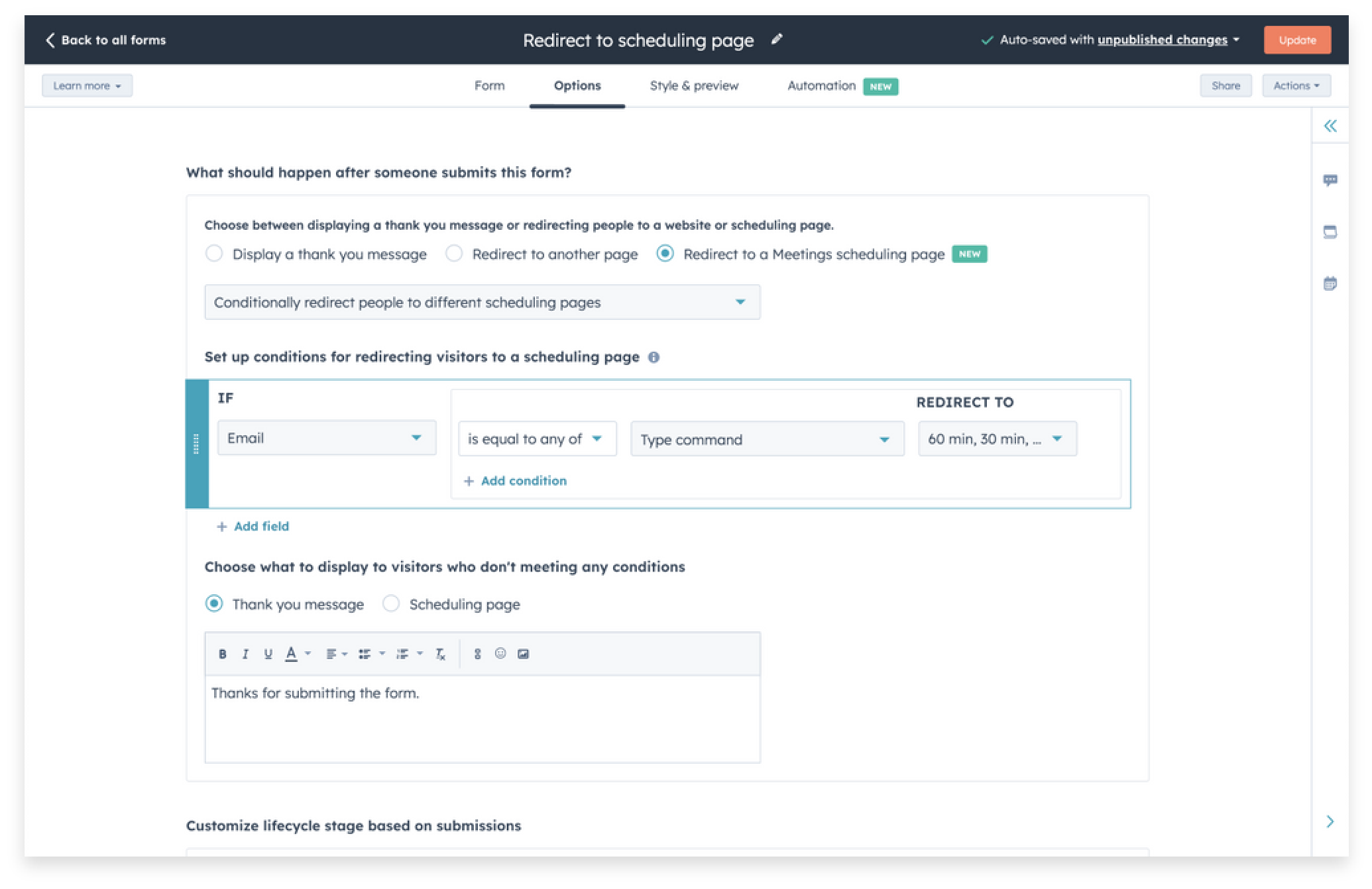The image size is (1372, 889).
Task: Select Display a thank you message
Action: pos(214,254)
